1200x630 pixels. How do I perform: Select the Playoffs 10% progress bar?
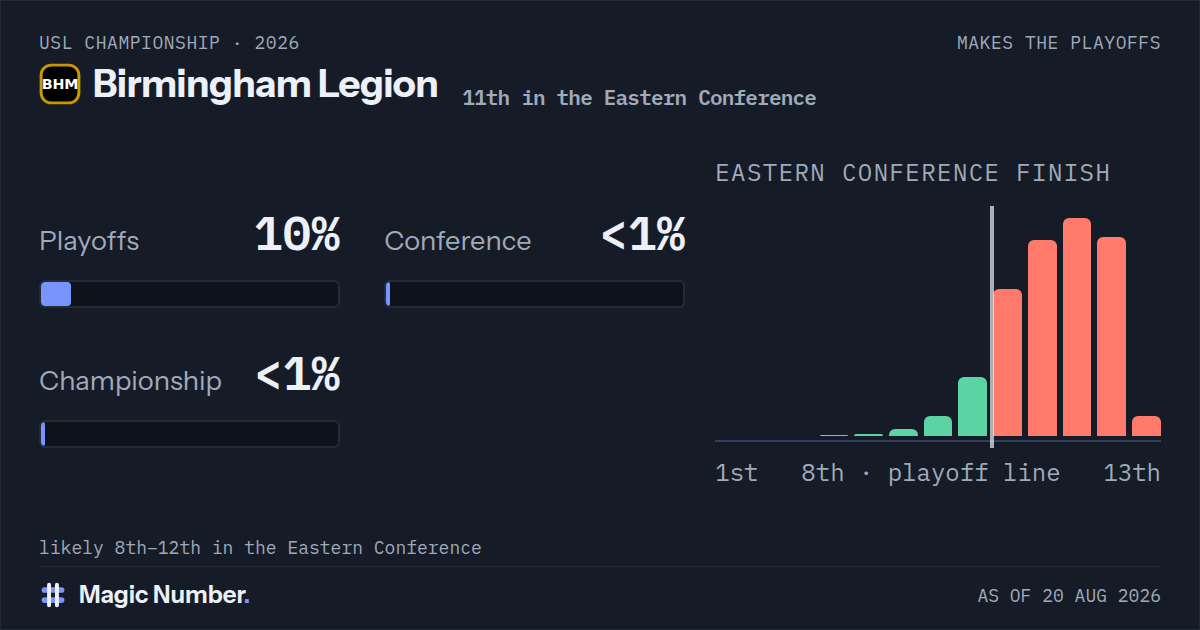pyautogui.click(x=189, y=294)
